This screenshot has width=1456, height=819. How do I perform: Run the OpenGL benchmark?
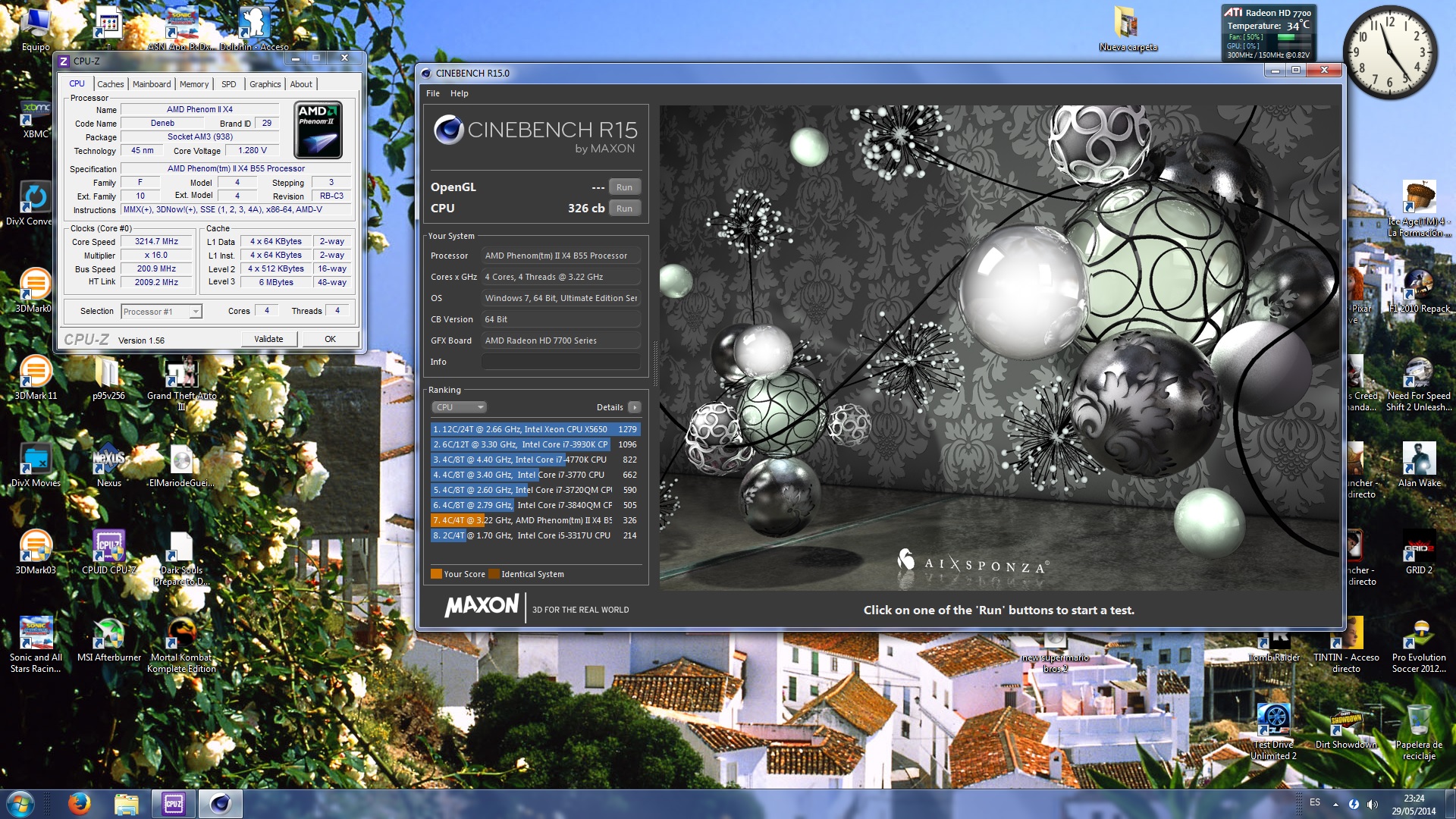point(624,187)
